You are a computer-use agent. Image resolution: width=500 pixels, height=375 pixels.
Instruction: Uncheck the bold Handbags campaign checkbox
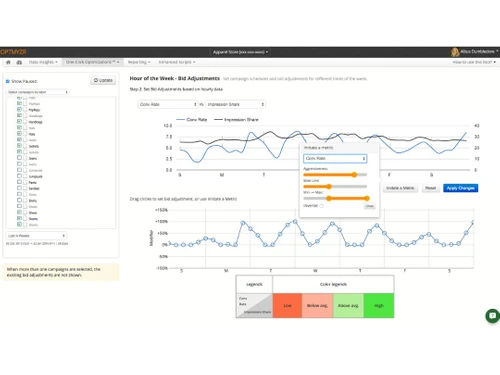coord(19,121)
